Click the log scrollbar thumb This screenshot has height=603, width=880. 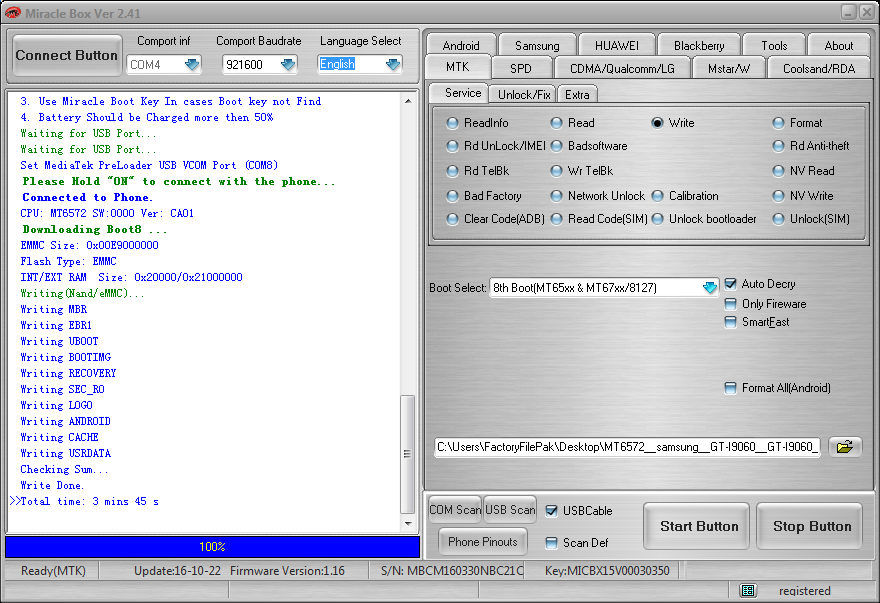pos(407,454)
